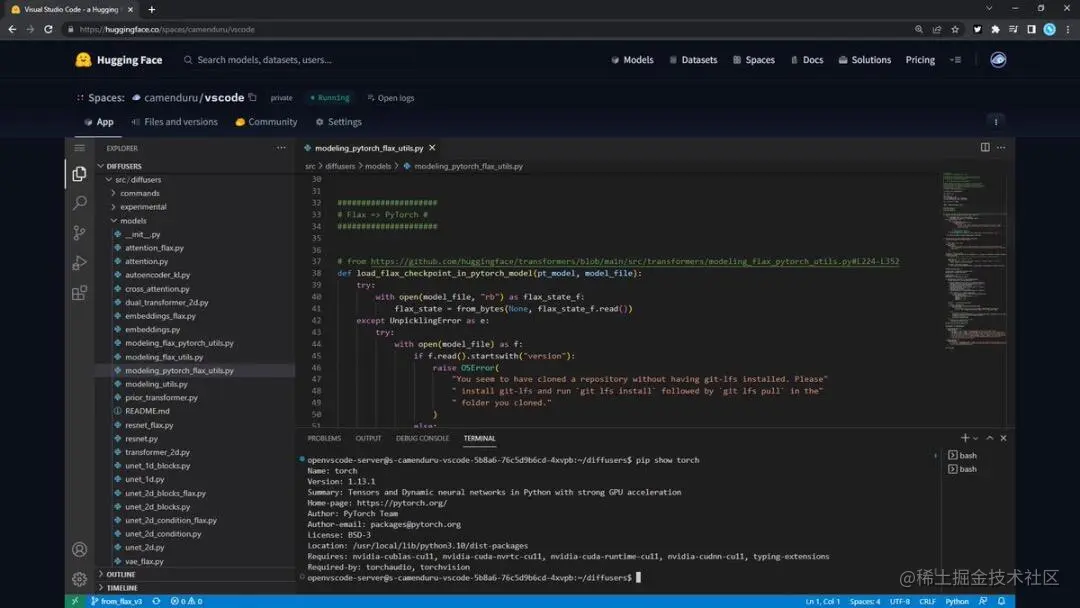
Task: Open the Community tab
Action: [267, 122]
